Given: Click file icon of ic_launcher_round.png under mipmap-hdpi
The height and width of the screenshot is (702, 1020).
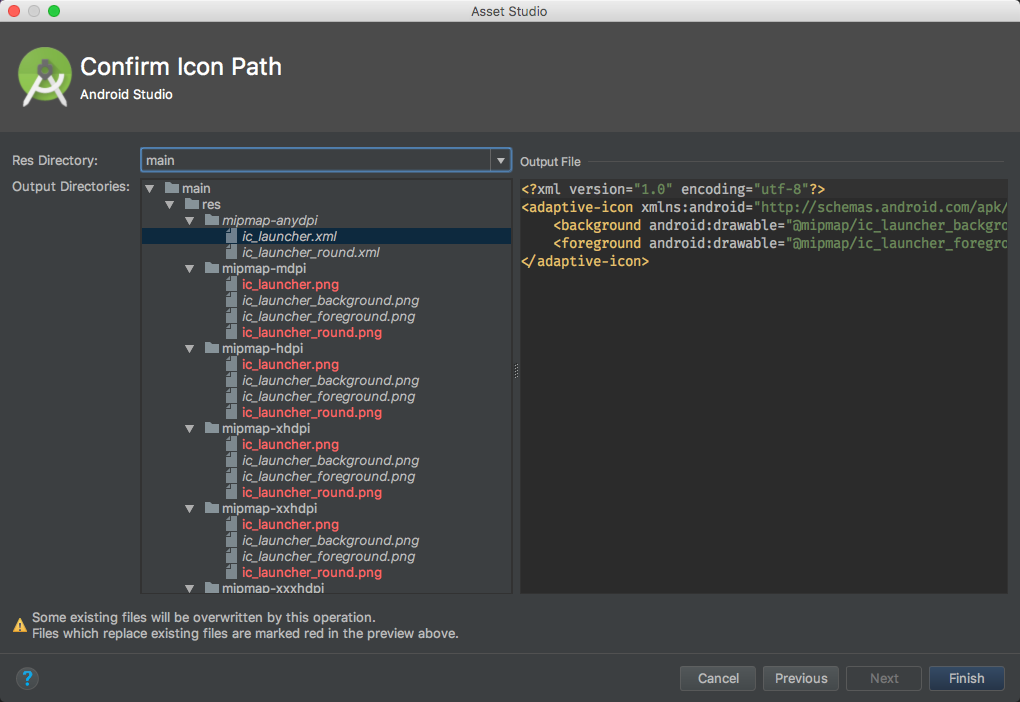Looking at the screenshot, I should pyautogui.click(x=232, y=412).
